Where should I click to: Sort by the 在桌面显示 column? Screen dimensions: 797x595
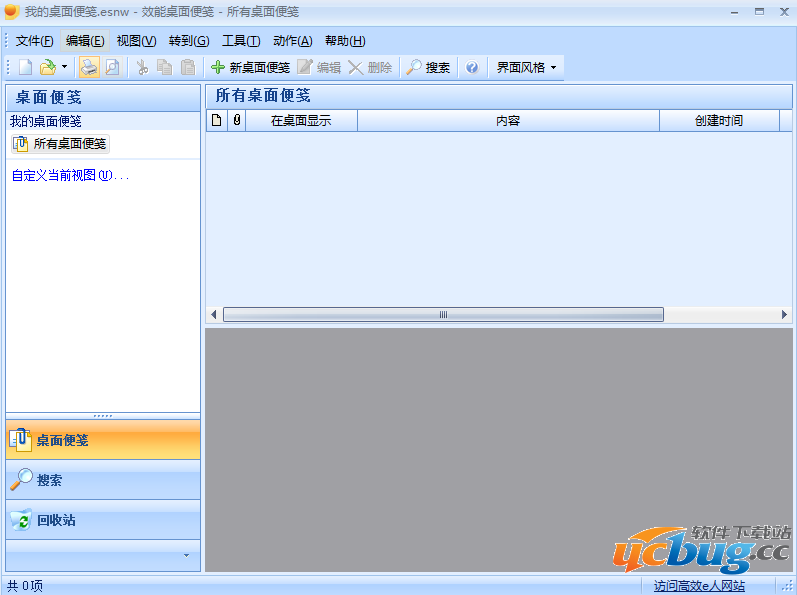[x=301, y=120]
